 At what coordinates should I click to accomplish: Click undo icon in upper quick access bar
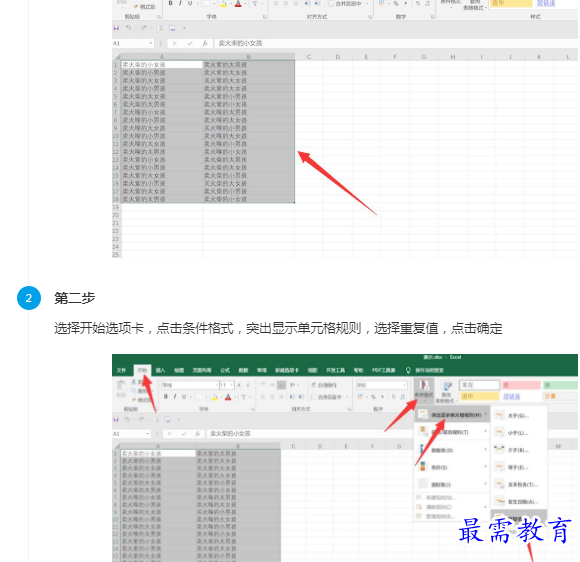point(128,28)
